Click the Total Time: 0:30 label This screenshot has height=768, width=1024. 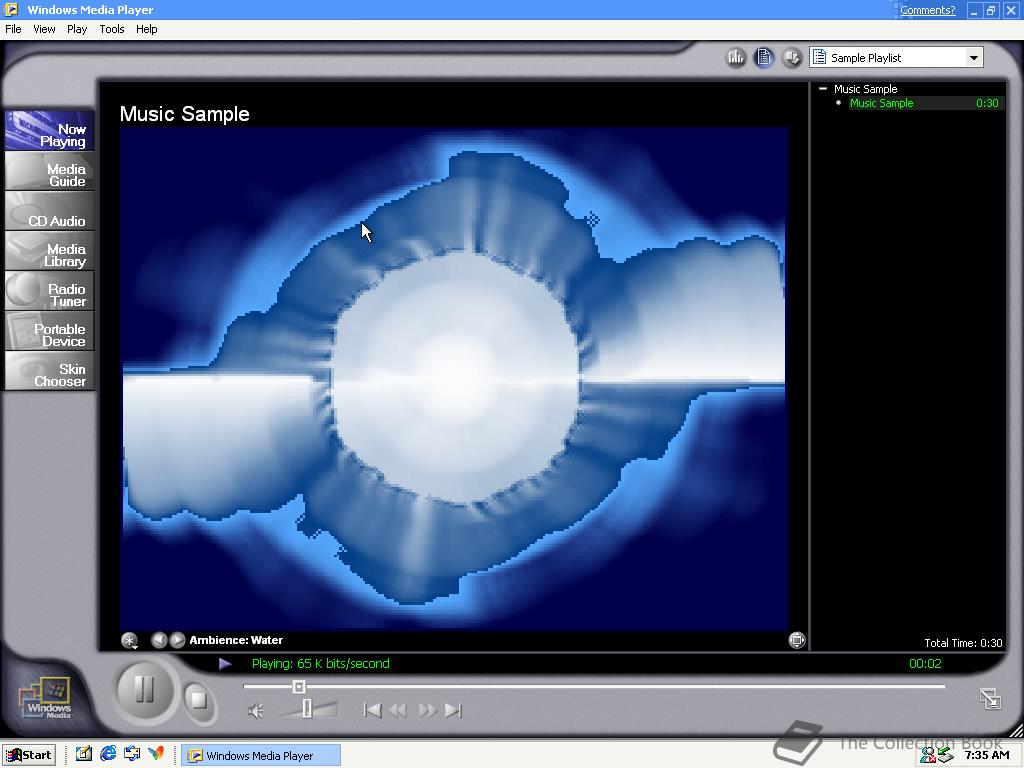pyautogui.click(x=963, y=643)
